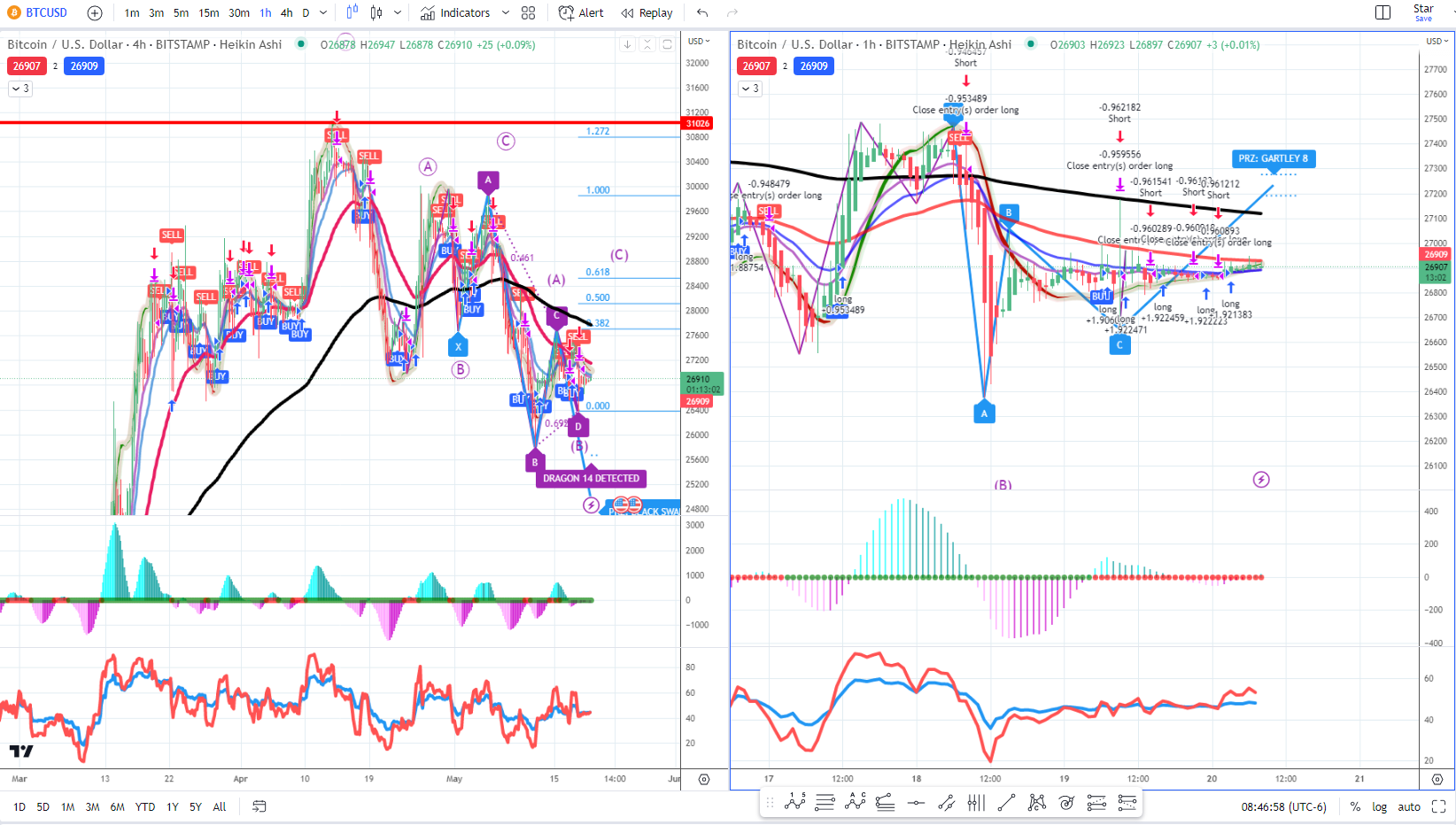Expand the favorite indicators dropdown arrow
Image resolution: width=1456 pixels, height=825 pixels.
(506, 12)
